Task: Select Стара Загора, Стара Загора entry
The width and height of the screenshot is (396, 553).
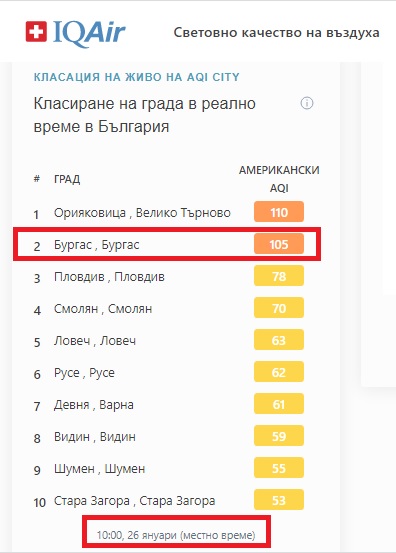Action: [x=134, y=501]
